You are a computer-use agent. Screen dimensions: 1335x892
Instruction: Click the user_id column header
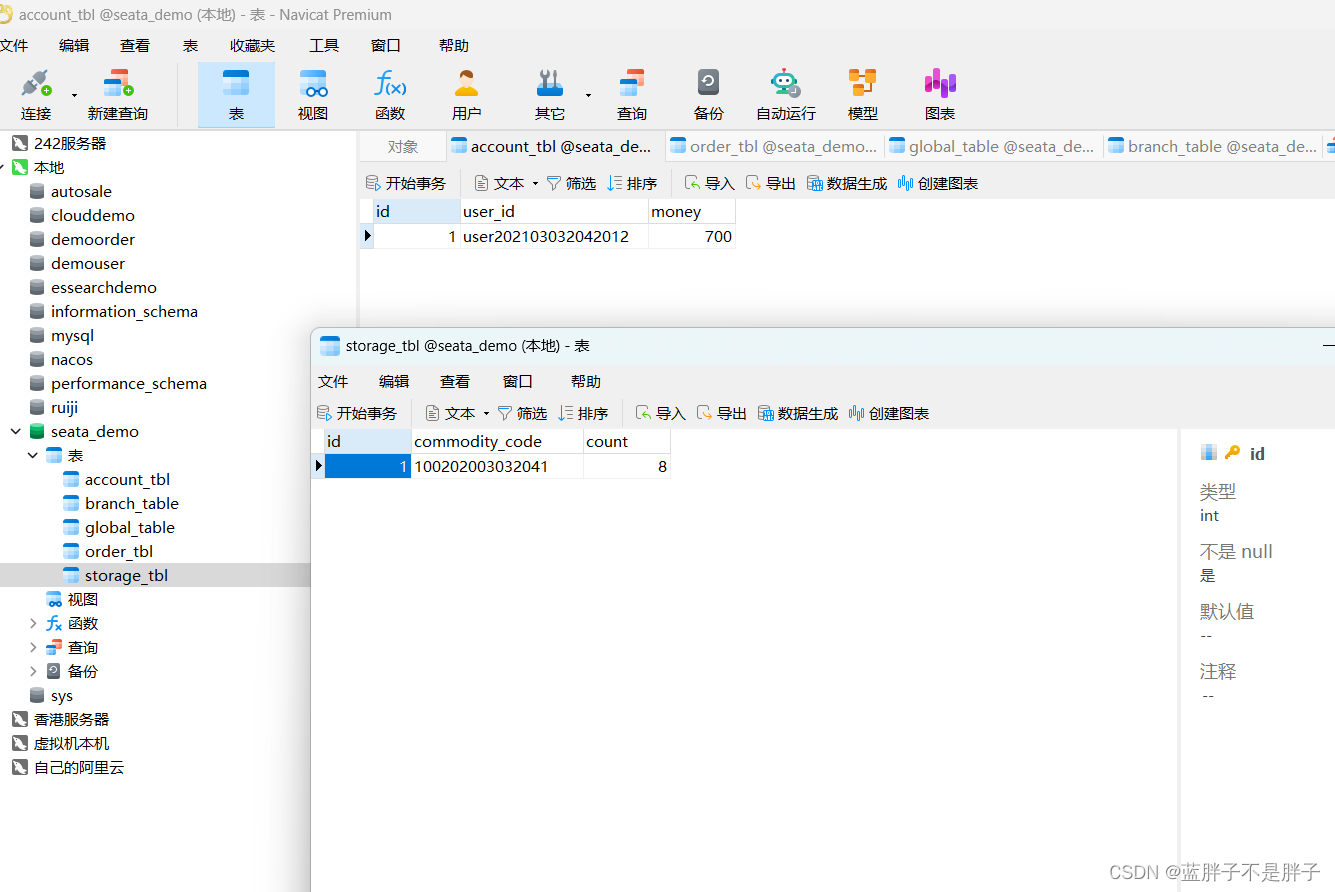(554, 211)
